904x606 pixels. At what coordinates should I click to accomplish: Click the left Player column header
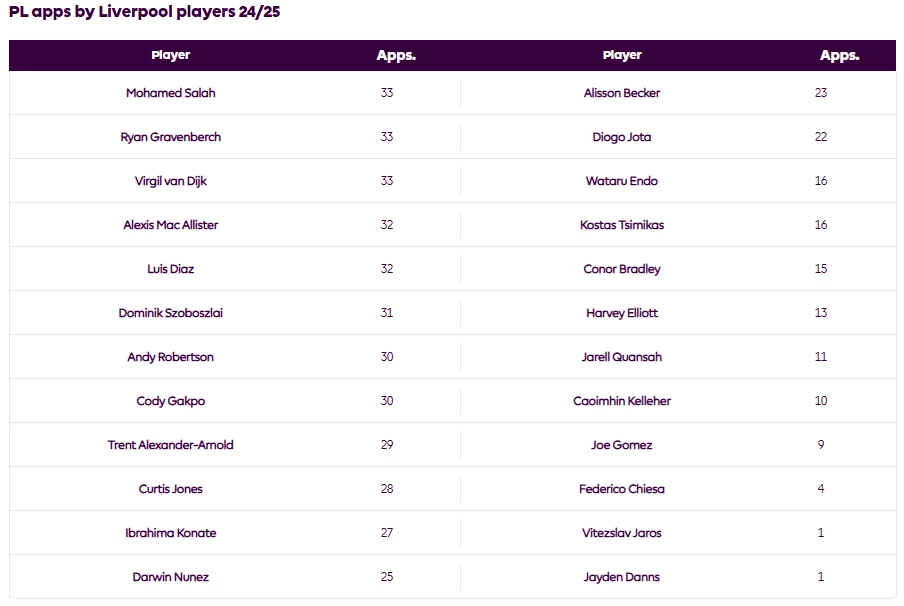tap(170, 55)
